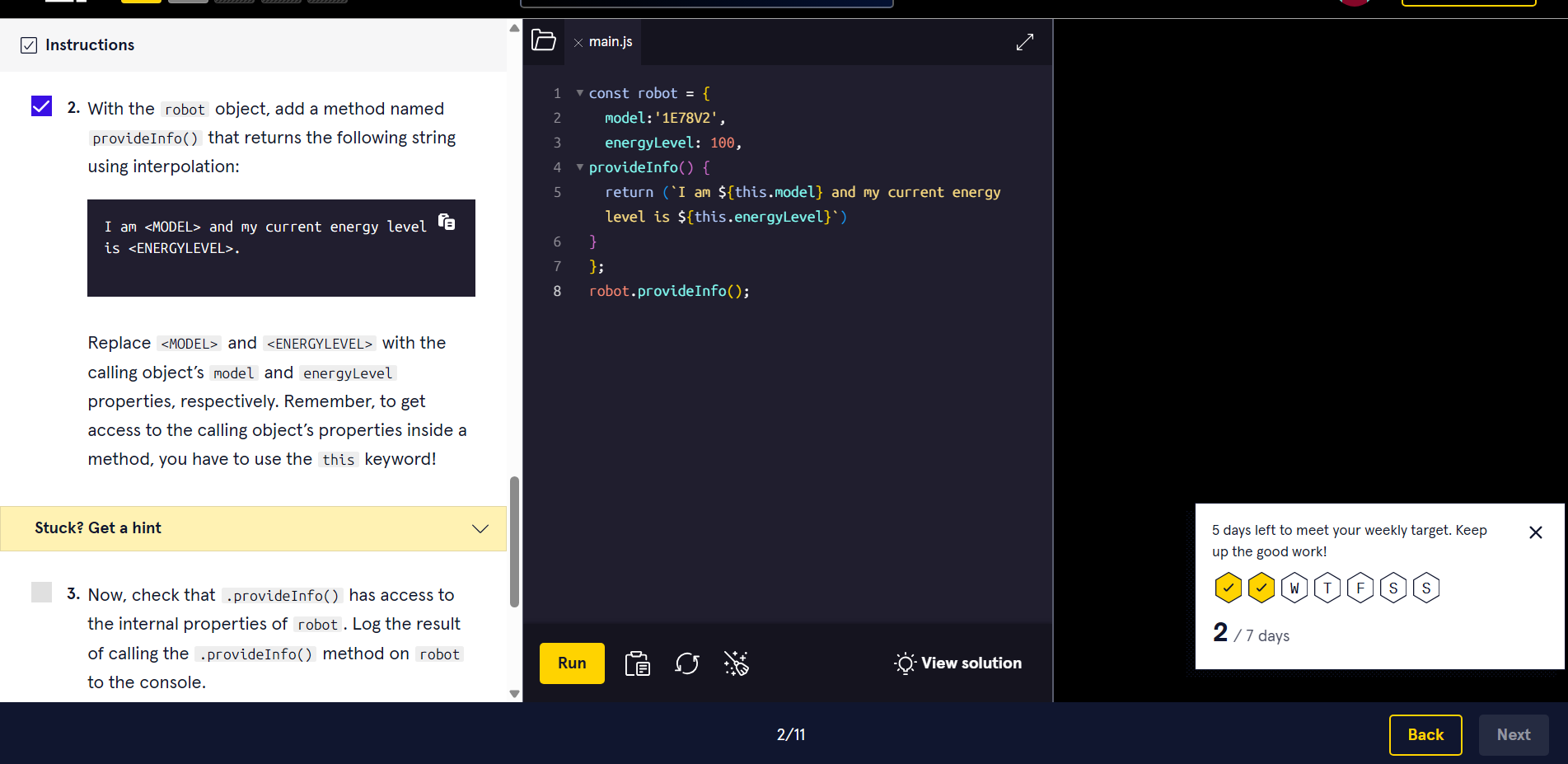Go to previous exercise with Back

tap(1425, 734)
